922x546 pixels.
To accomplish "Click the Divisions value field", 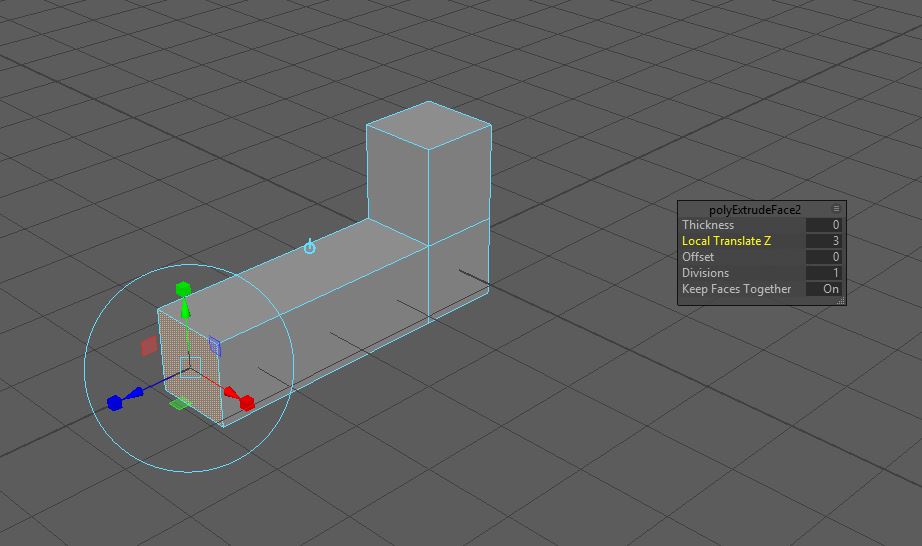I will pyautogui.click(x=824, y=273).
